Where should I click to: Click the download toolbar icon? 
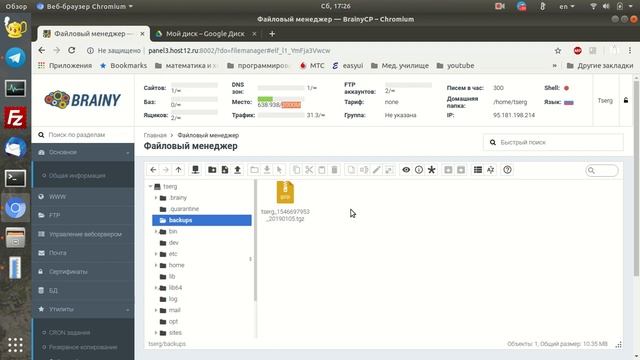click(x=267, y=170)
